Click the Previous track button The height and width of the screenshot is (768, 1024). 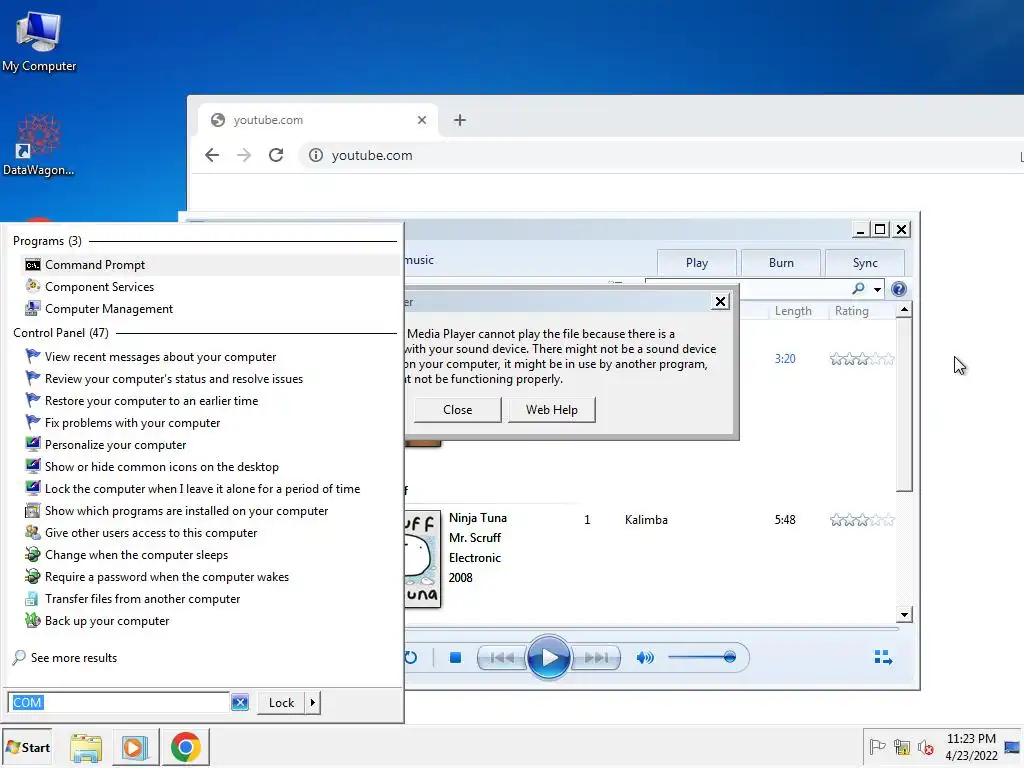click(502, 658)
